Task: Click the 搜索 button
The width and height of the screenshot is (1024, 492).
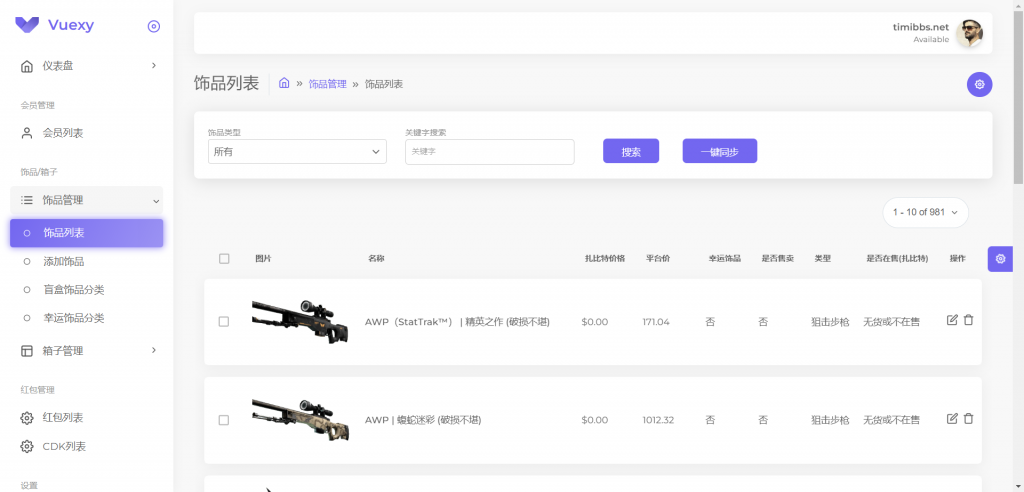Action: pos(631,151)
